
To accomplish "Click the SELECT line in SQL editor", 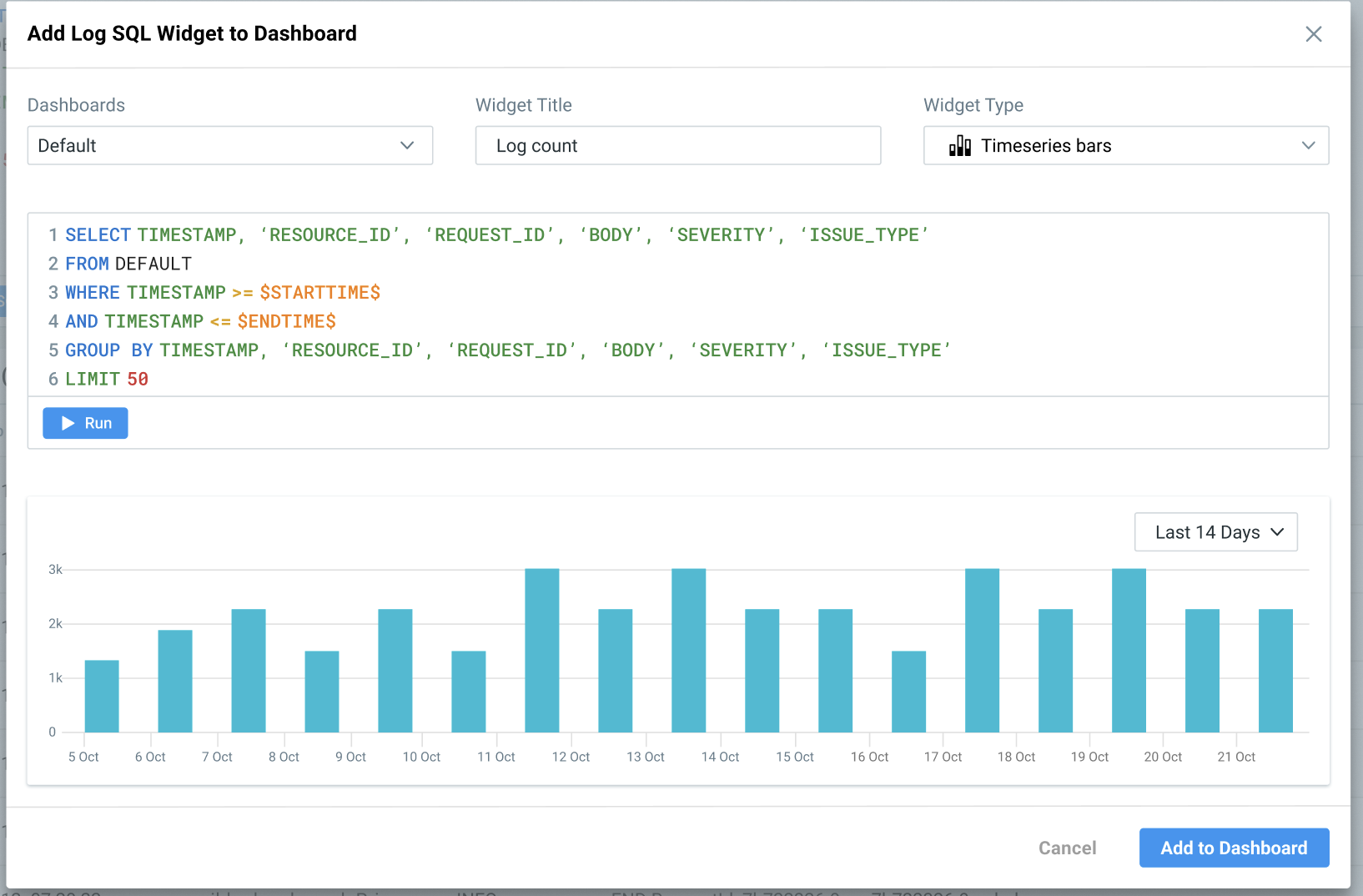I will [x=496, y=235].
